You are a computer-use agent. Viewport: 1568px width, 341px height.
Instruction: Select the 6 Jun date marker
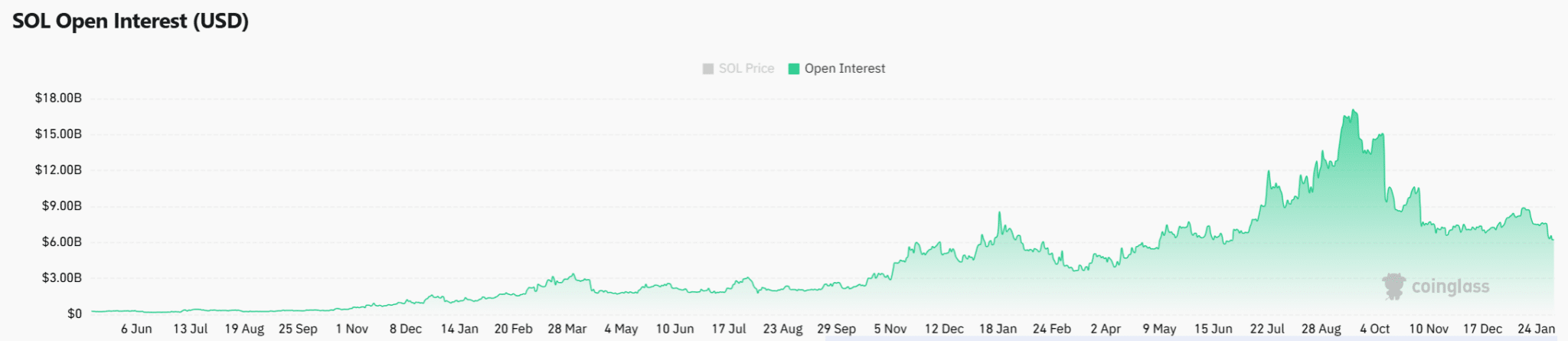(136, 330)
